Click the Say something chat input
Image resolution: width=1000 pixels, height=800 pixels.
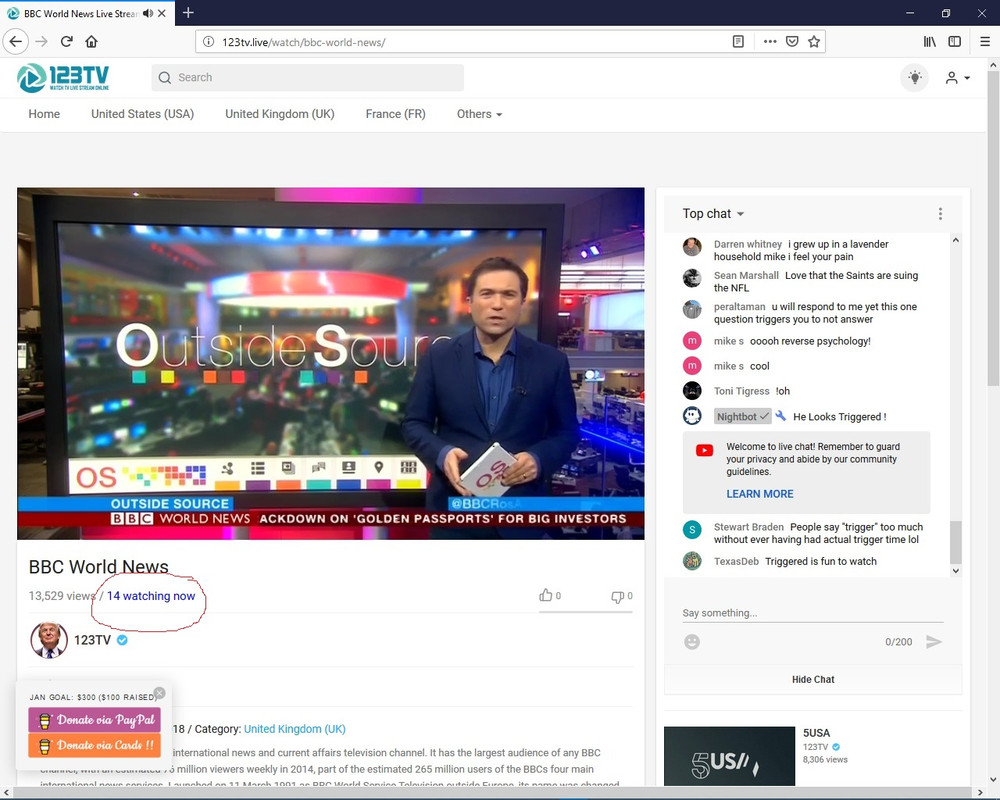pos(812,613)
